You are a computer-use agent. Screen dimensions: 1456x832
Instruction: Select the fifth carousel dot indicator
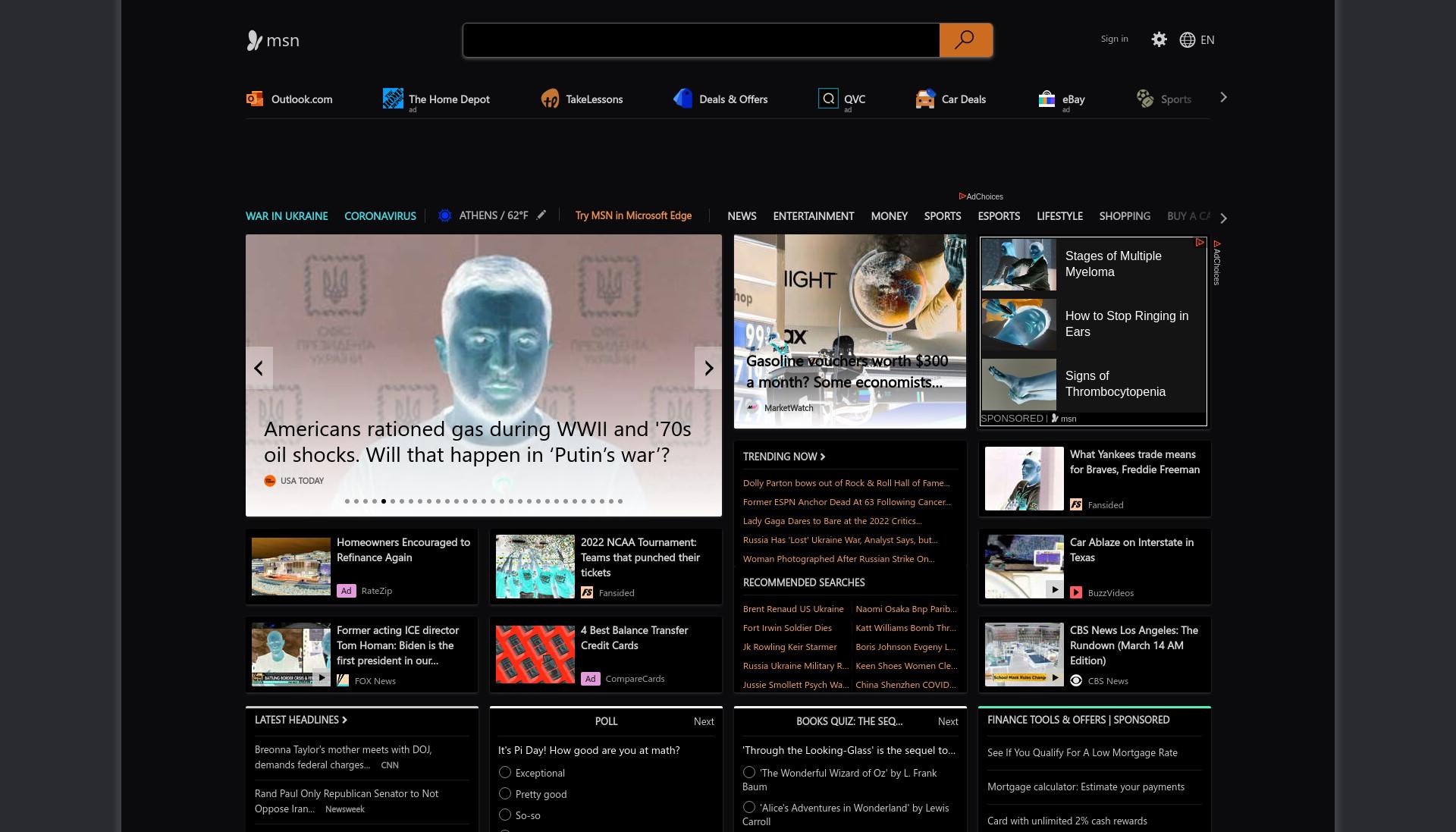coord(384,501)
